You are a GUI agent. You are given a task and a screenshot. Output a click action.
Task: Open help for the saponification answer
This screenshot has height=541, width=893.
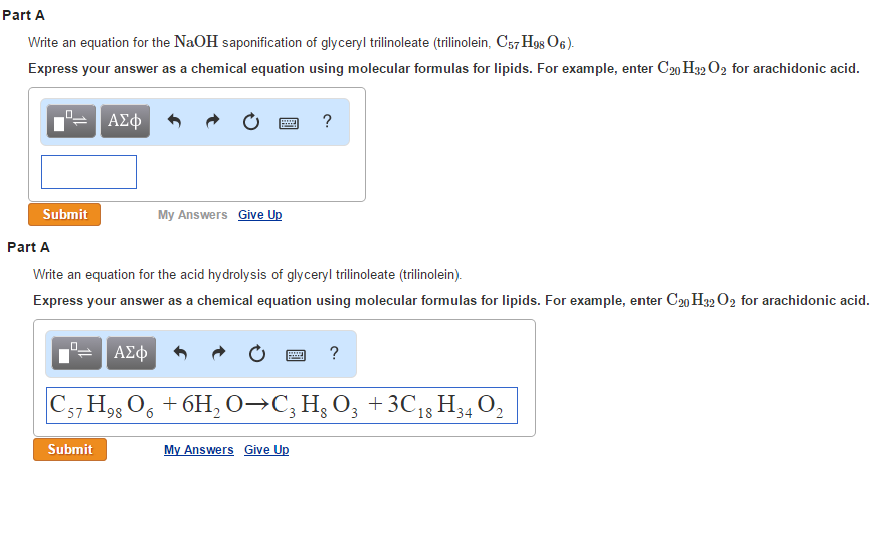point(328,122)
